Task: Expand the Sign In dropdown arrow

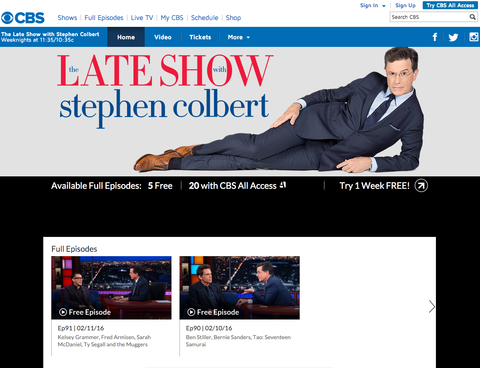Action: tap(384, 6)
